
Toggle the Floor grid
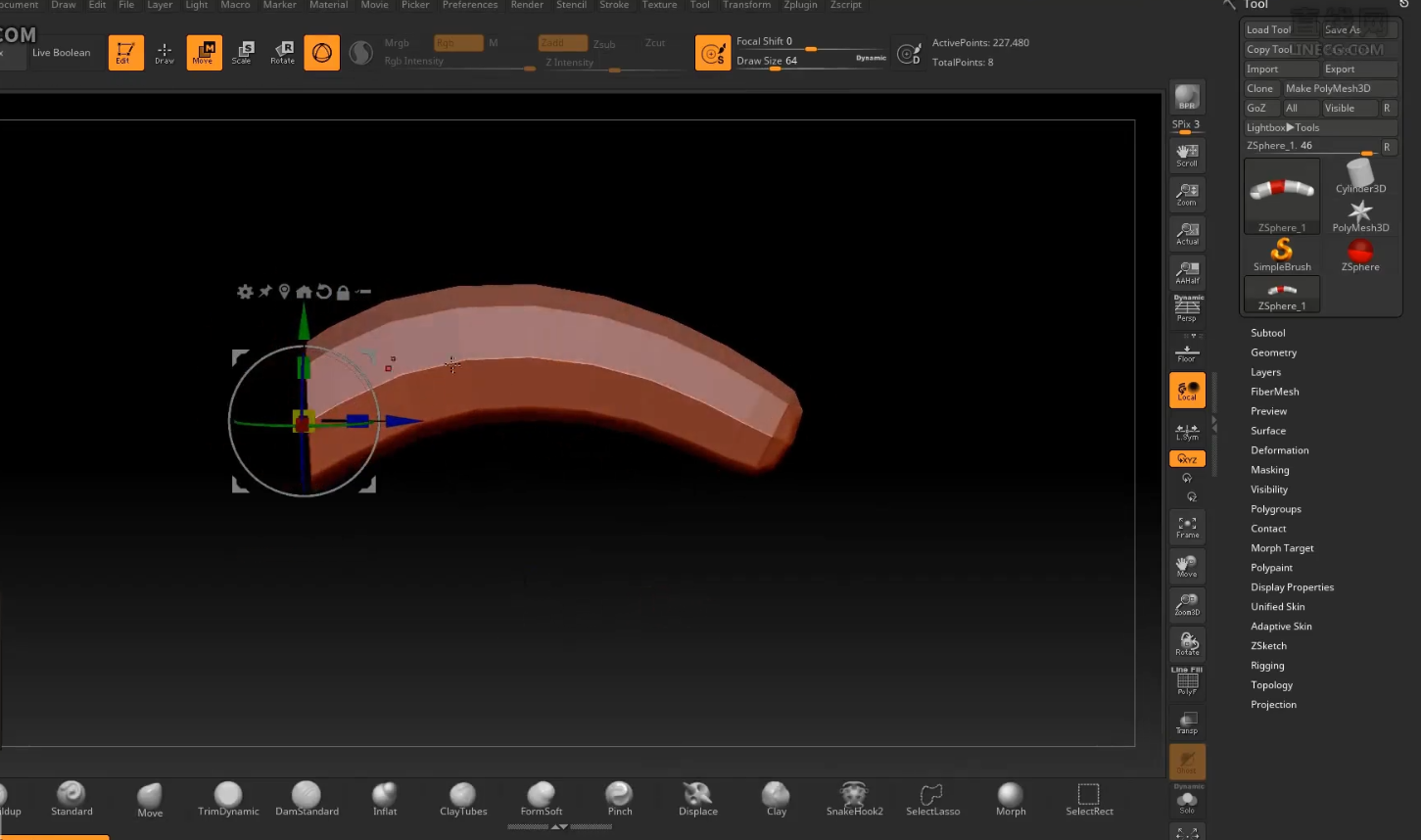[x=1187, y=350]
